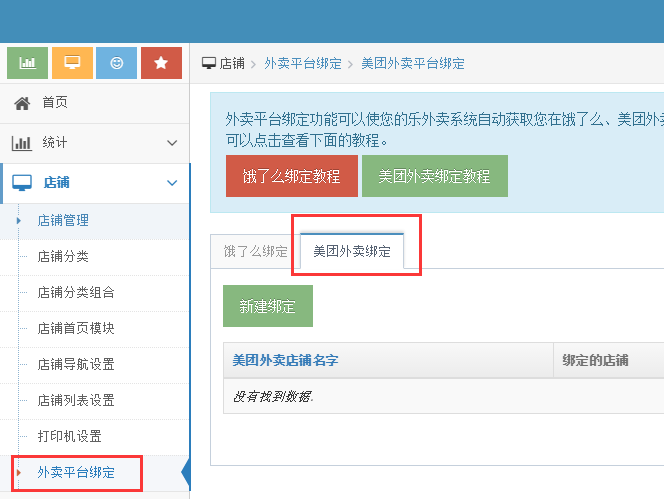Click the chart icon beside 统计
This screenshot has width=664, height=499.
[21, 143]
